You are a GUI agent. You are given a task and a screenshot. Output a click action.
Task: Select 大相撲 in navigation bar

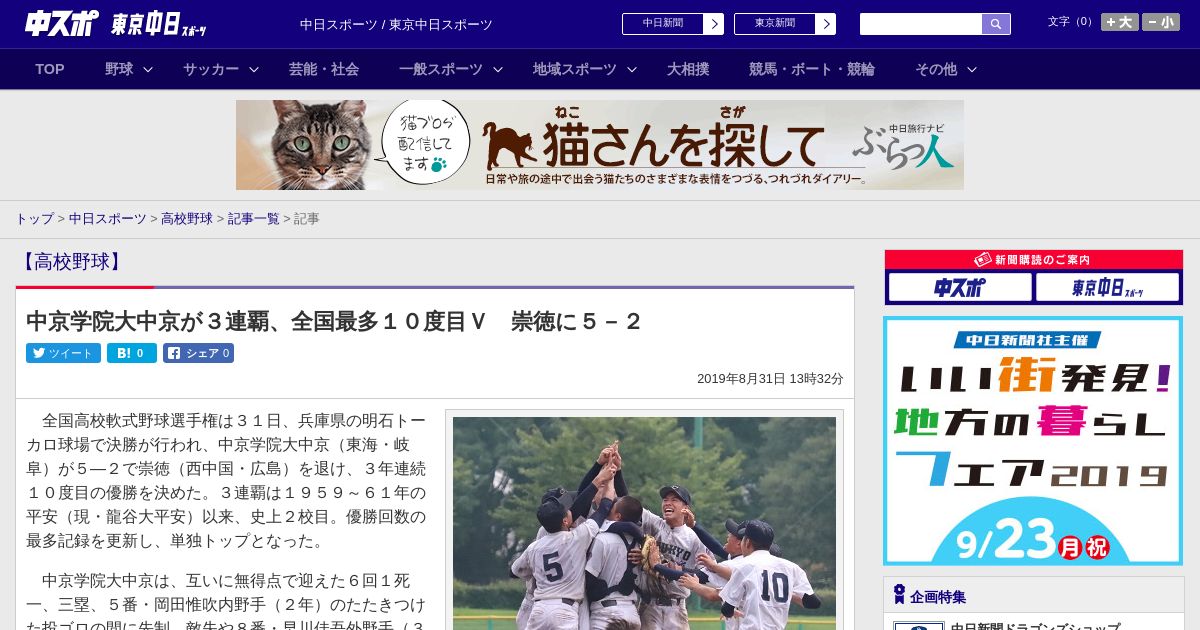coord(688,69)
